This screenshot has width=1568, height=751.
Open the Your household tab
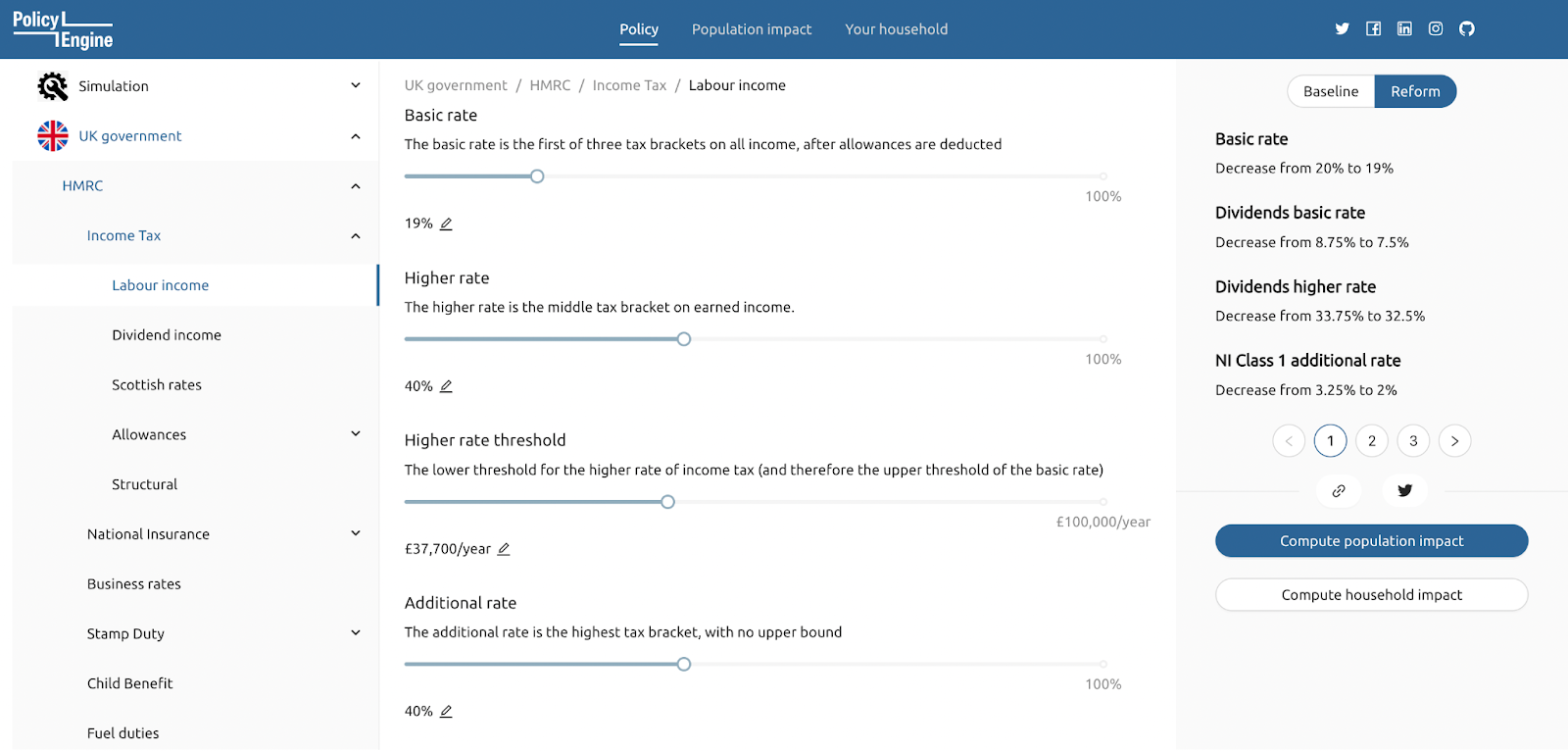point(897,29)
